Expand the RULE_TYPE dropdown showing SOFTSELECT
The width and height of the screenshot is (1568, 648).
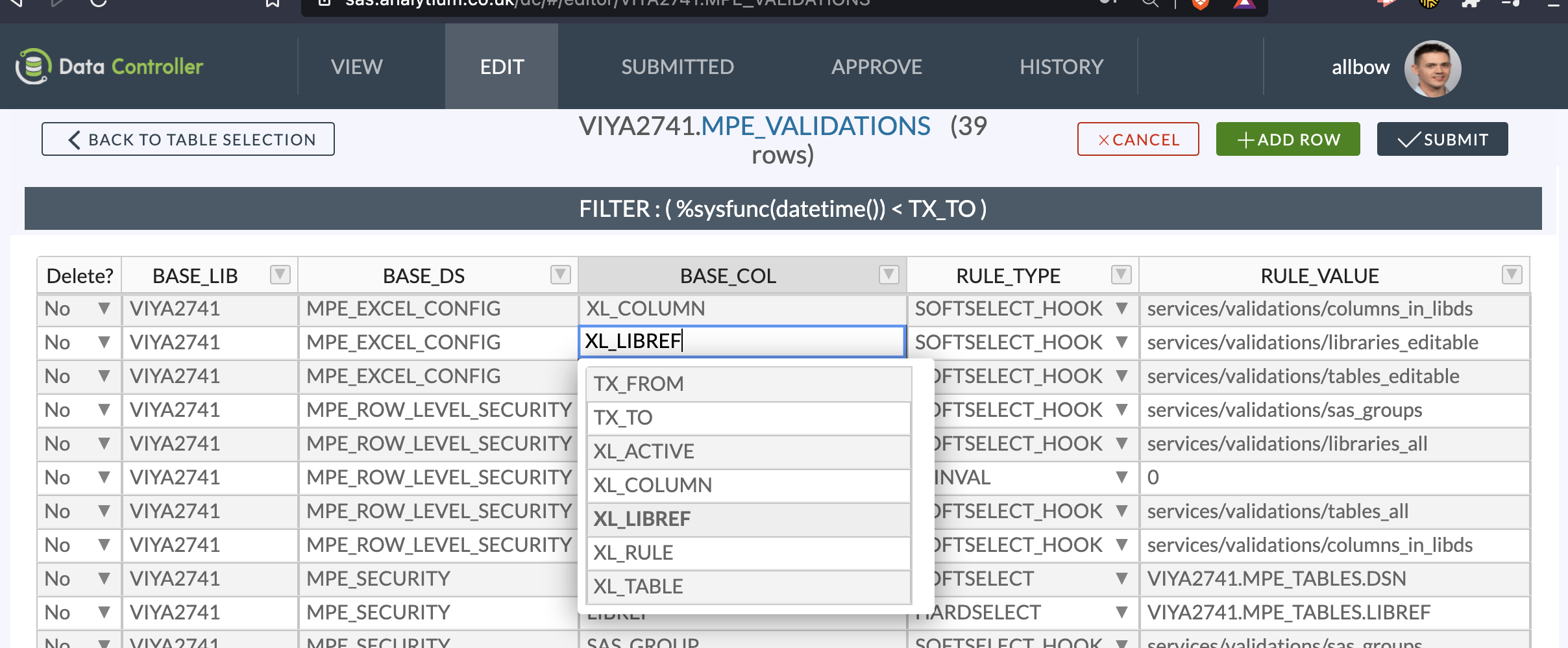pyautogui.click(x=1122, y=577)
